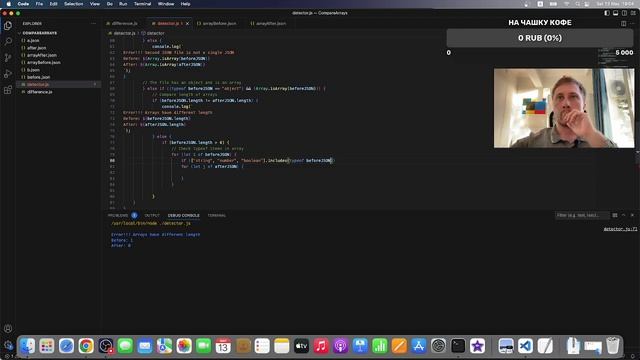Viewport: 640px width, 360px height.
Task: Open the Trash in the Dock
Action: click(x=612, y=346)
